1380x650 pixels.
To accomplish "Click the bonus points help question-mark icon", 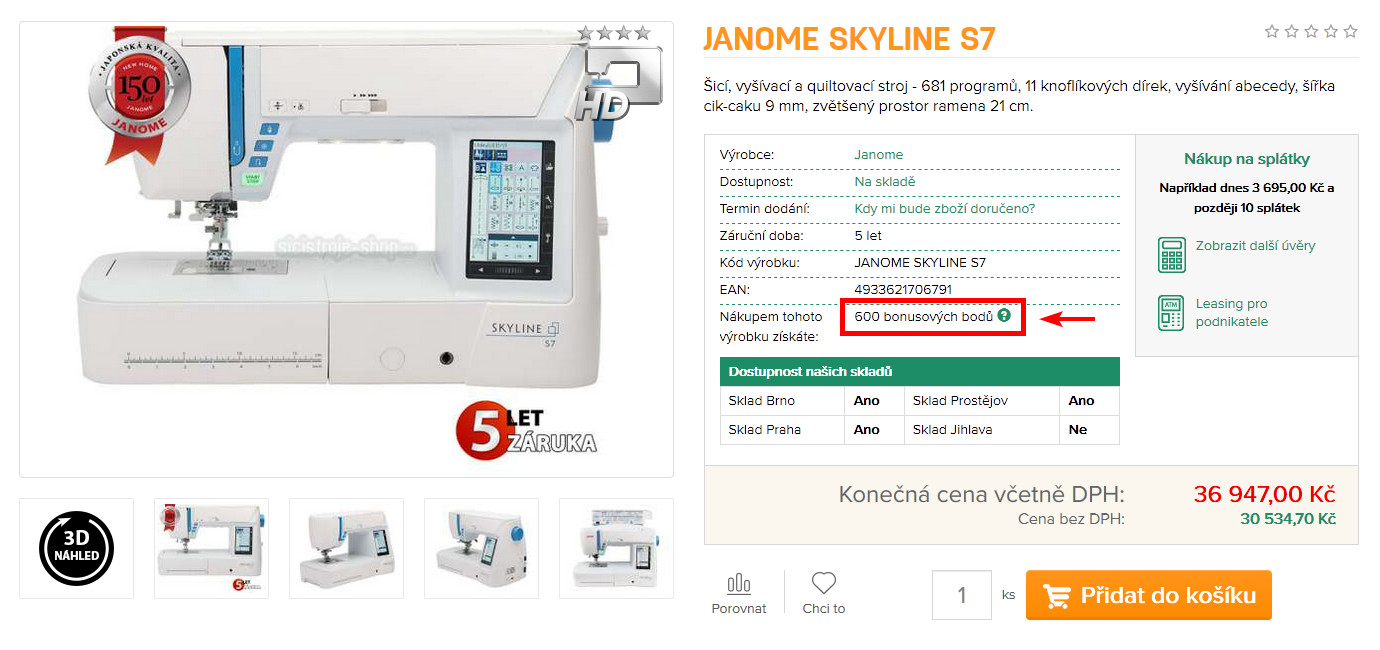I will [x=1004, y=316].
